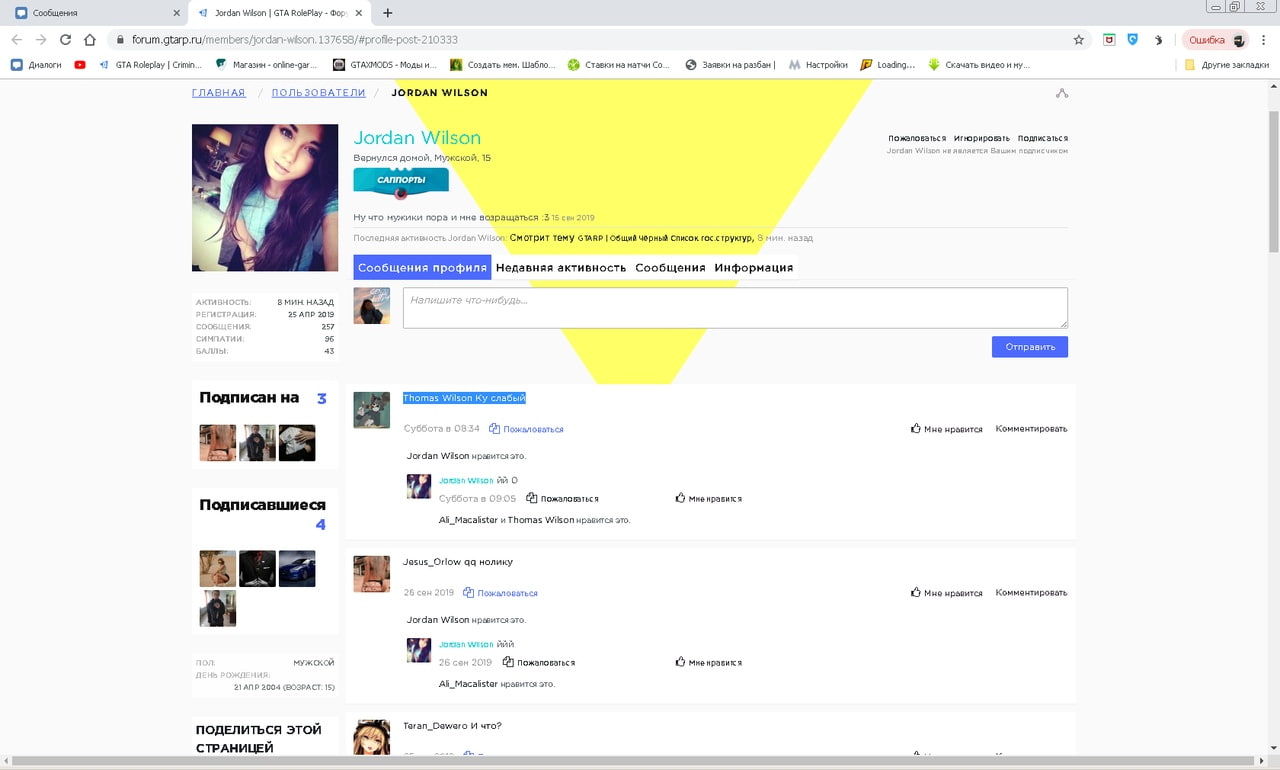1280x770 pixels.
Task: Open the browser home page
Action: coord(90,40)
